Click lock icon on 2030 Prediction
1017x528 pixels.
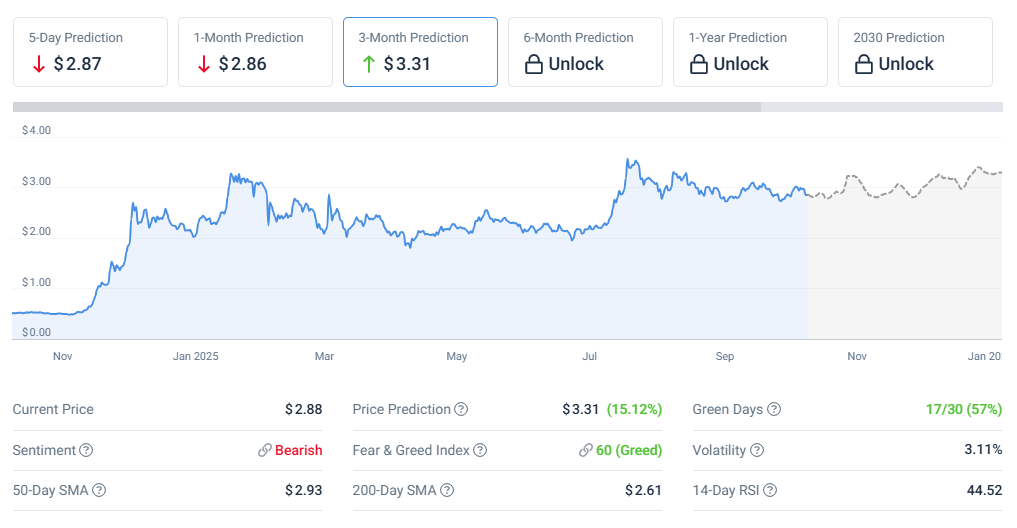click(x=864, y=65)
